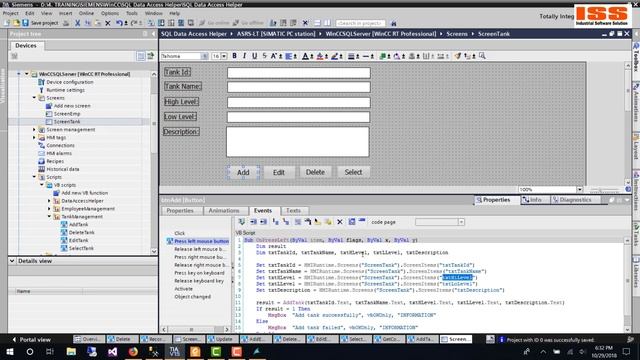The width and height of the screenshot is (640, 360).
Task: Open the 100% zoom level dropdown
Action: [x=579, y=189]
